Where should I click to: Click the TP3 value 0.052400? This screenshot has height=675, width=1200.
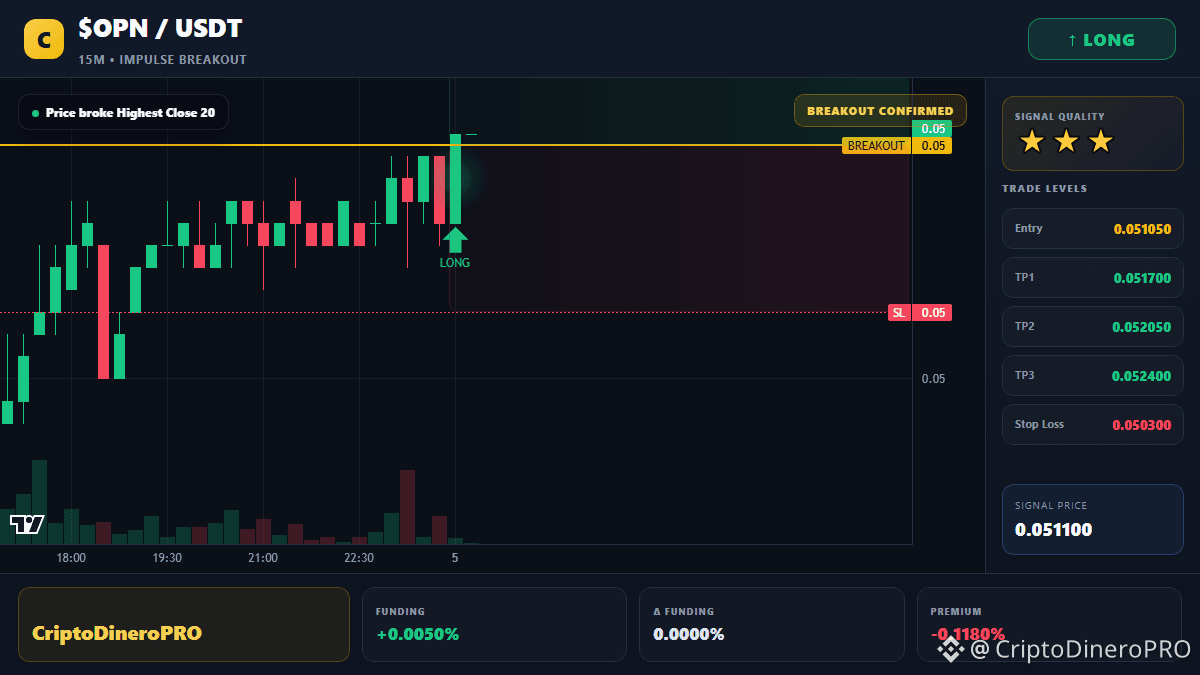1142,376
